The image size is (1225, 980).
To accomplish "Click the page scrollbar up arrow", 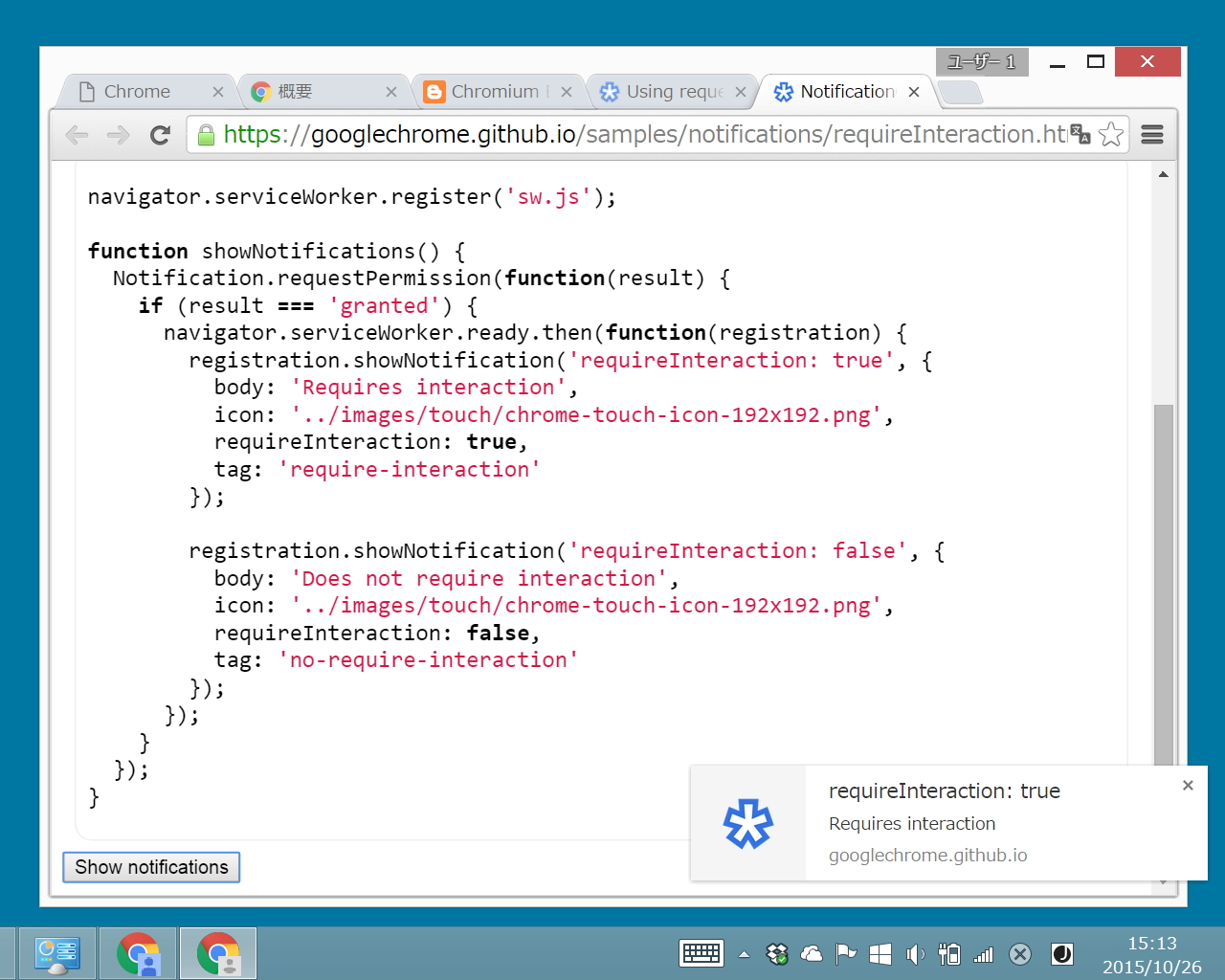I will coord(1164,174).
